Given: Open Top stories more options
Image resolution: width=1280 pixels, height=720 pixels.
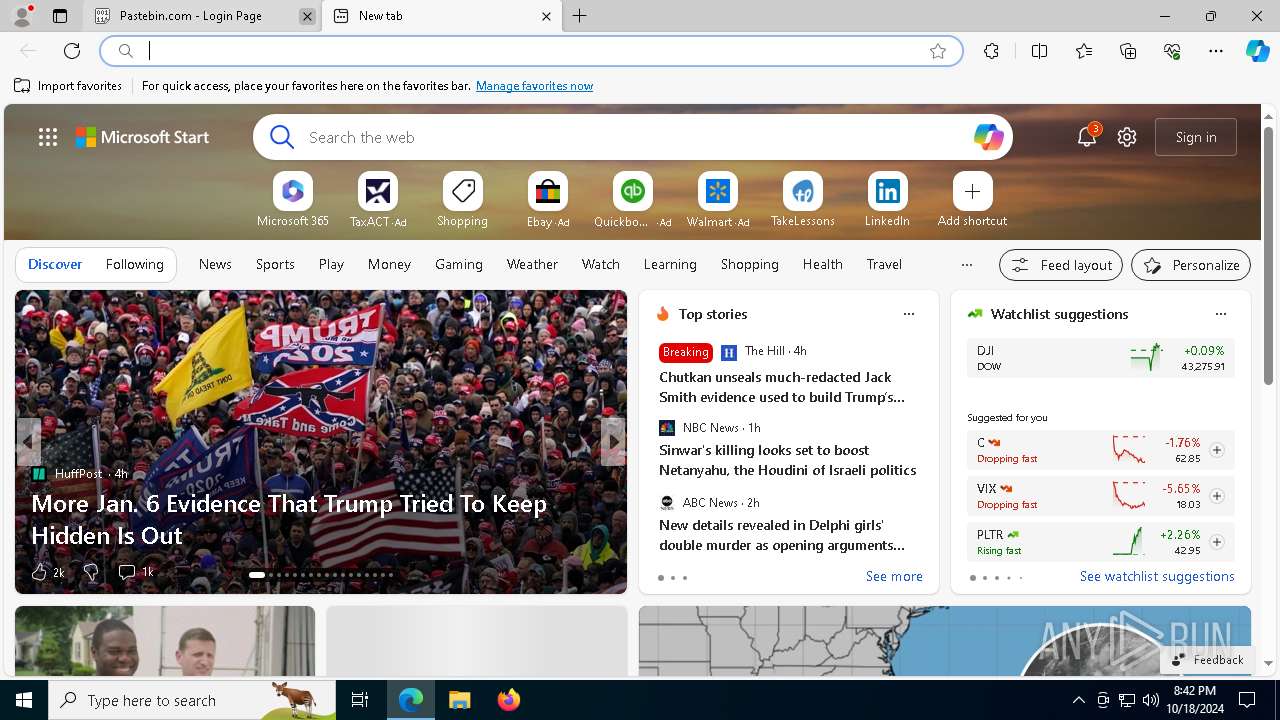Looking at the screenshot, I should (908, 314).
